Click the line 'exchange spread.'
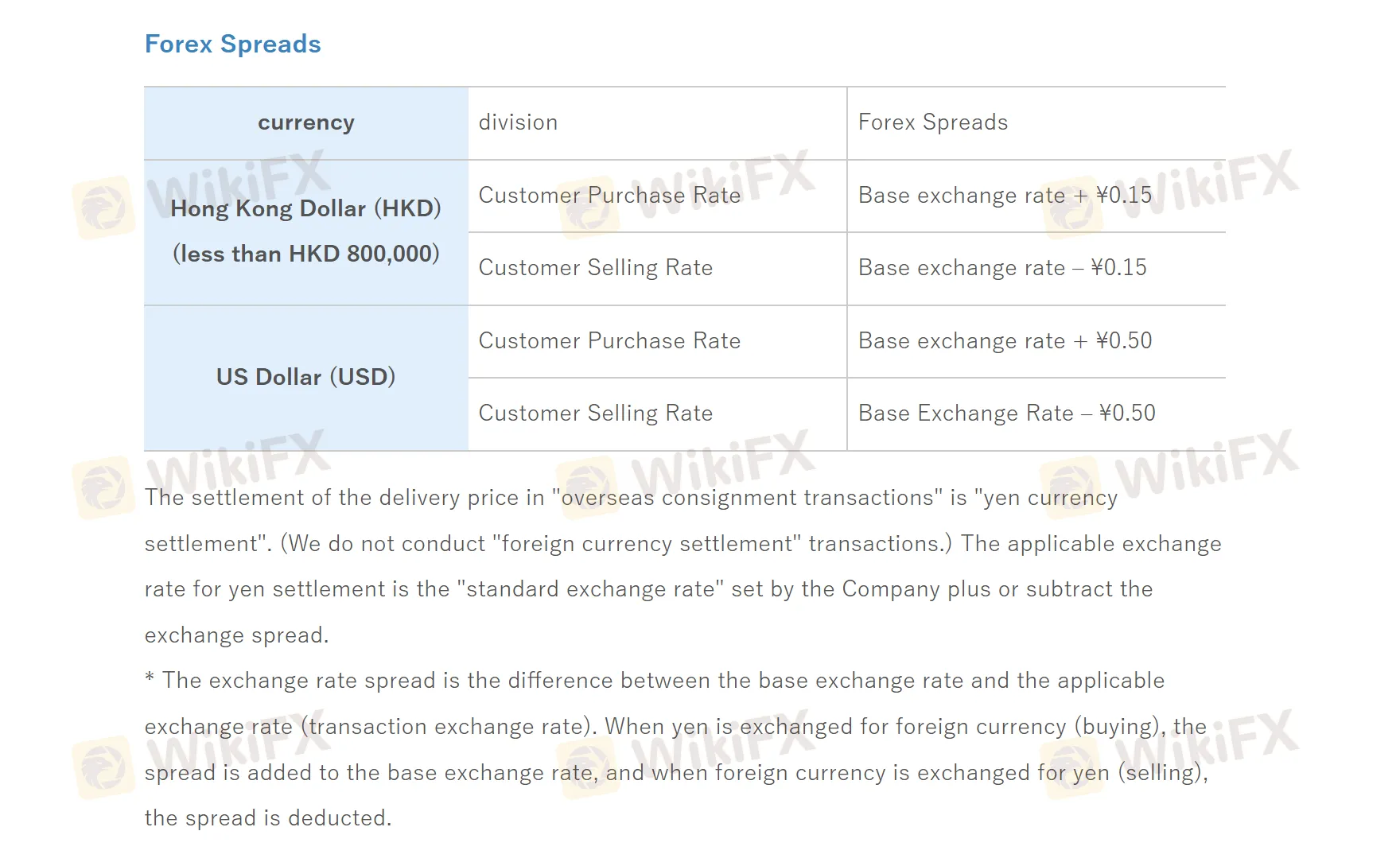The height and width of the screenshot is (862, 1400). (236, 635)
